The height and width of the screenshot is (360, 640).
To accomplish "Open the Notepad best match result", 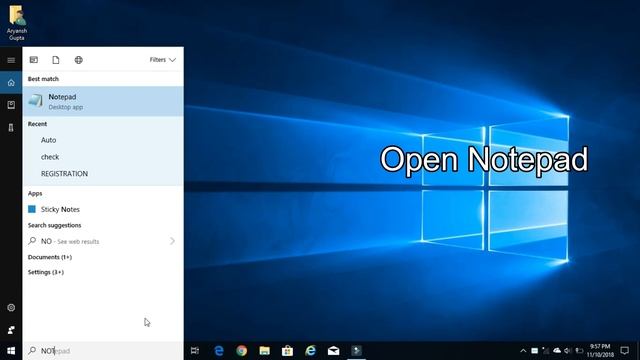I will pyautogui.click(x=103, y=101).
